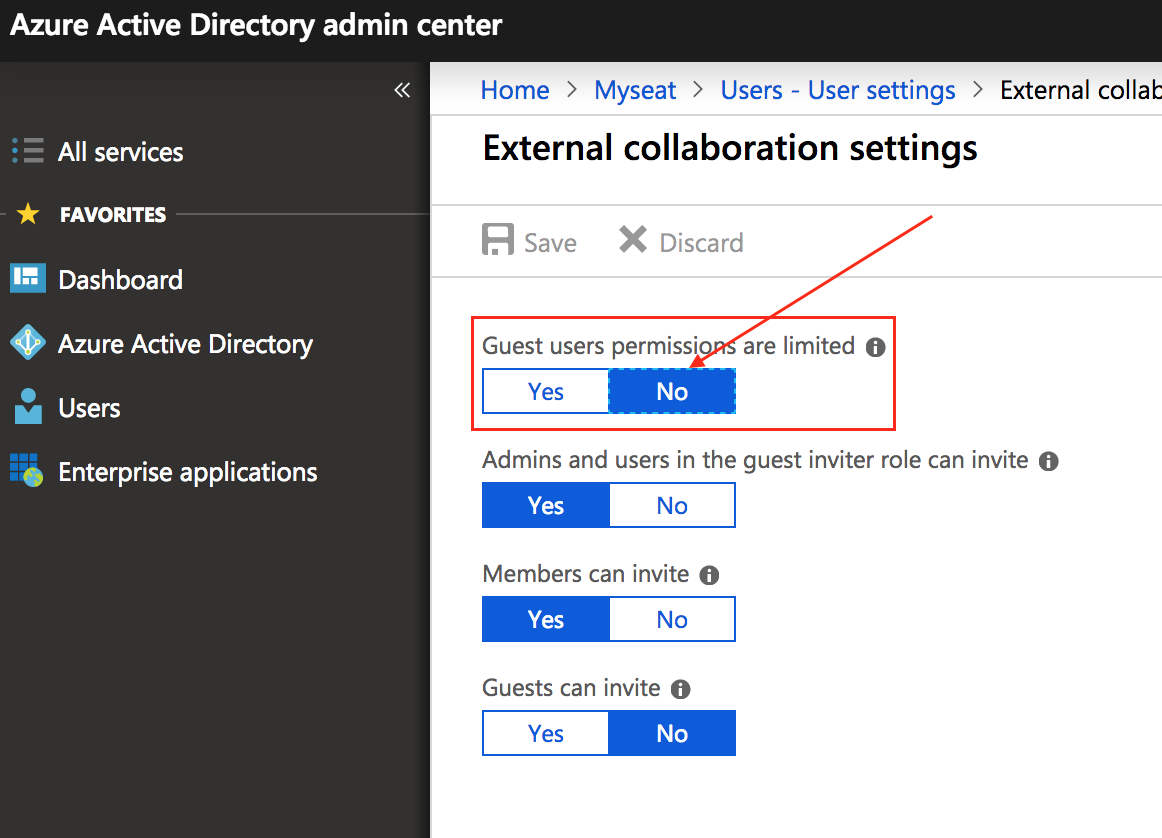Collapse the sidebar with the double chevron

pos(402,90)
